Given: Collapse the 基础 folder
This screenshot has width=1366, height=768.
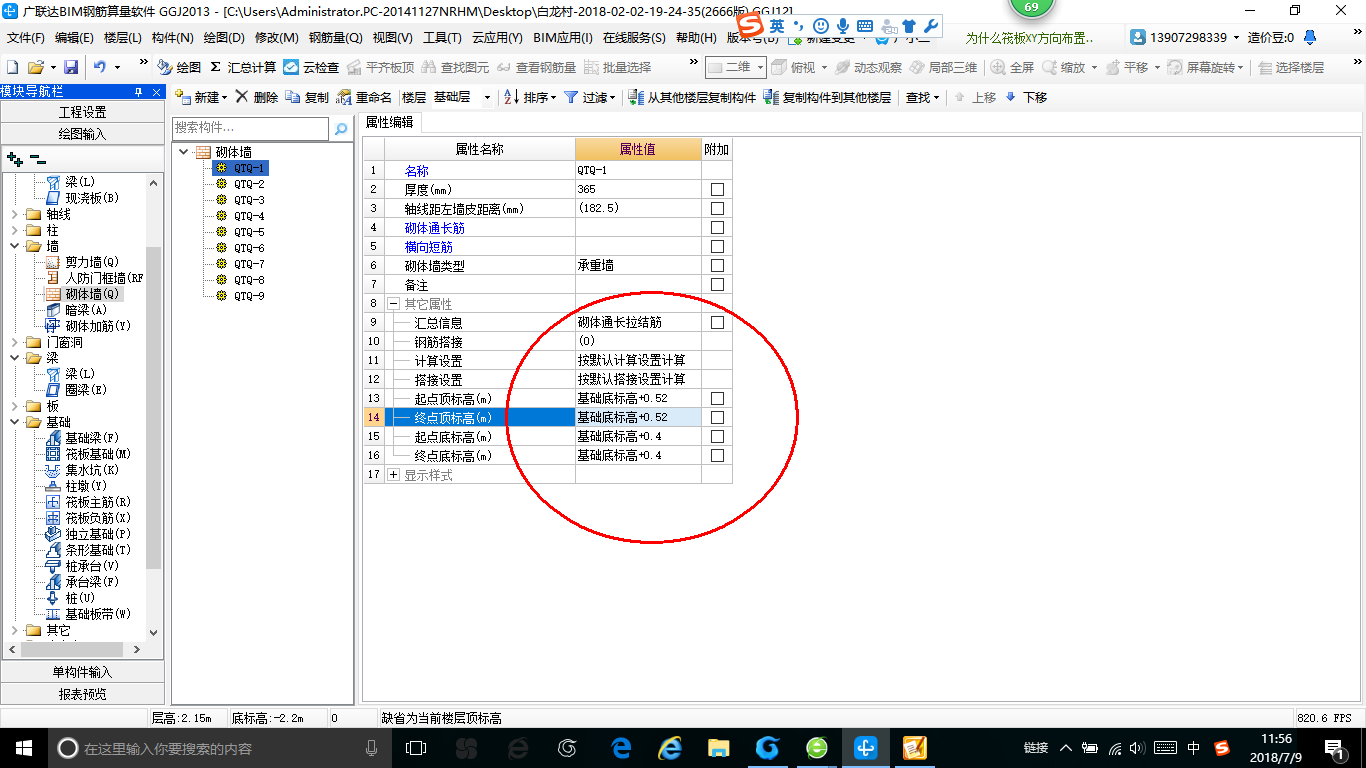Looking at the screenshot, I should [14, 422].
